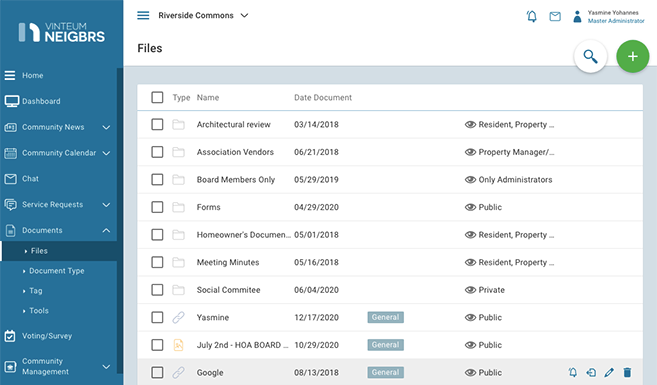657x385 pixels.
Task: Check the box for Board Members Only
Action: tap(157, 180)
